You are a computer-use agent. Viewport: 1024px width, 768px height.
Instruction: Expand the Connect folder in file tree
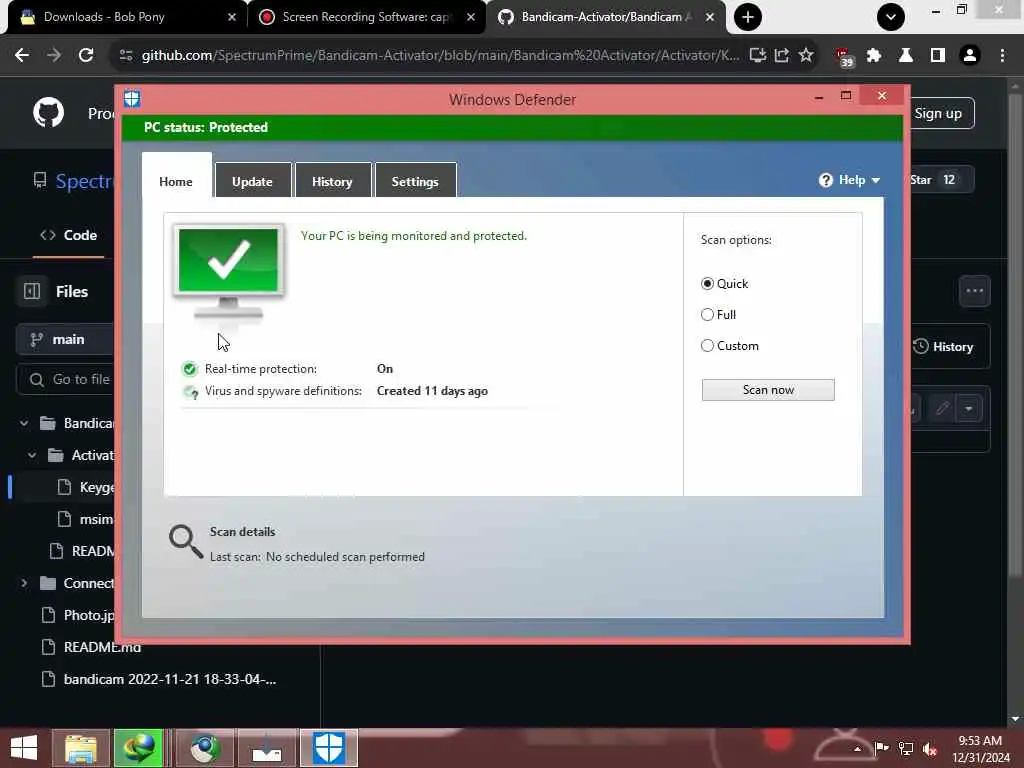point(24,583)
